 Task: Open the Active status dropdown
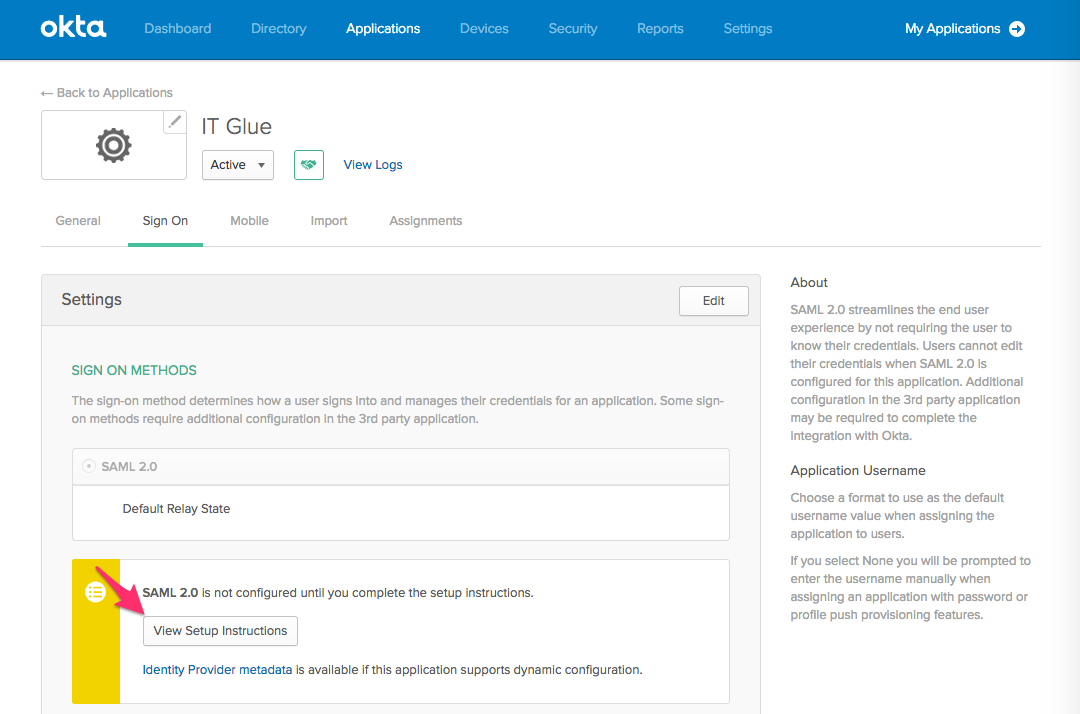click(x=237, y=164)
